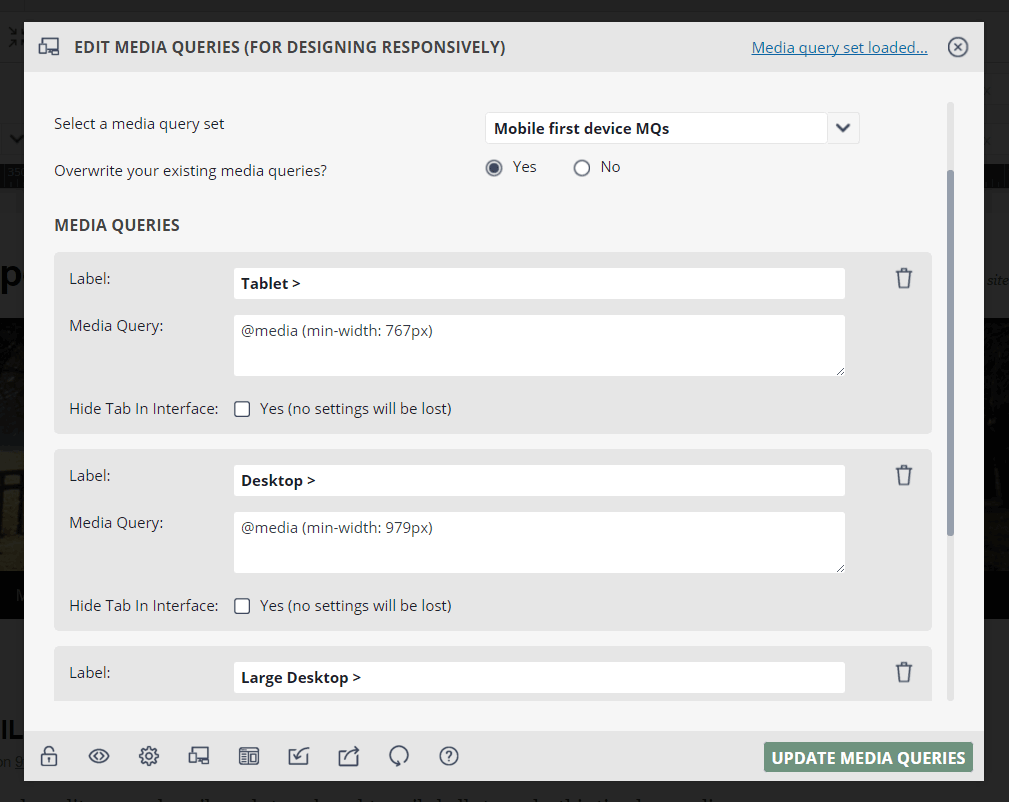Click UPDATE MEDIA QUERIES button
Viewport: 1009px width, 802px height.
[868, 757]
